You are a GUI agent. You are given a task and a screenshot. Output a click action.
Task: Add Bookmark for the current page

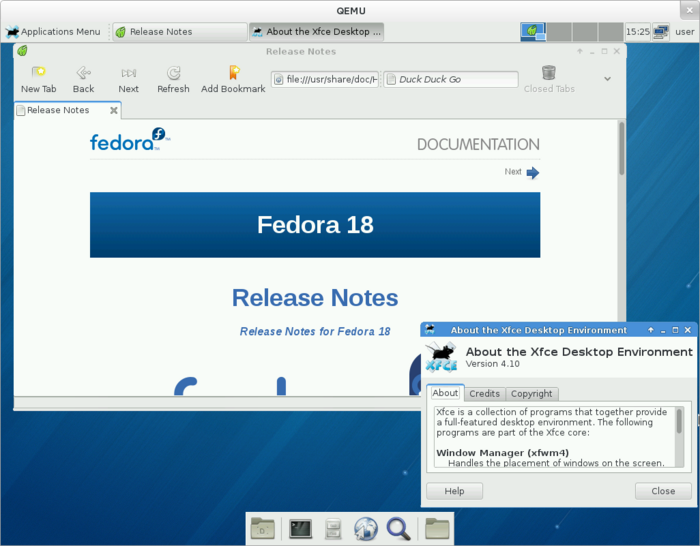tap(233, 79)
